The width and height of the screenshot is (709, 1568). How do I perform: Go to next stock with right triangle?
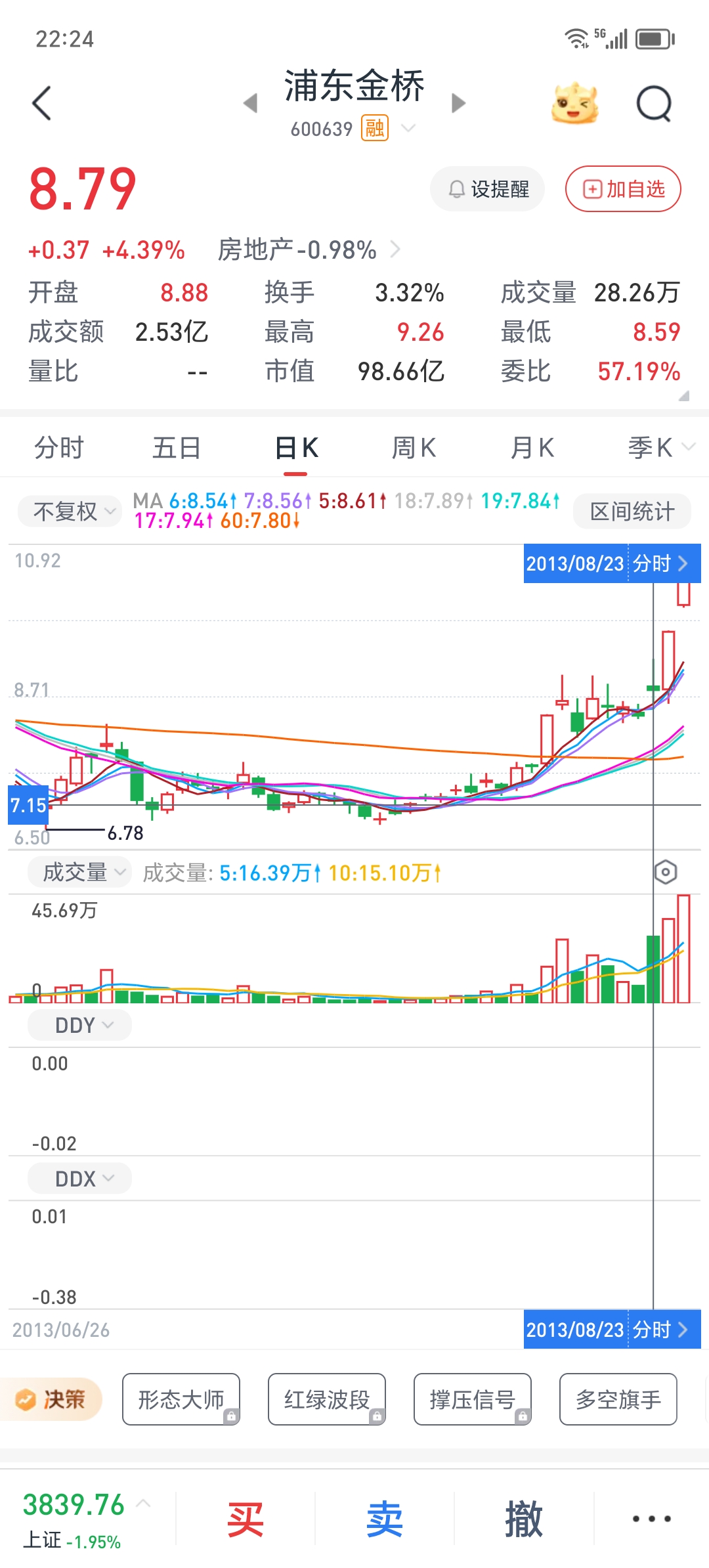tap(458, 103)
